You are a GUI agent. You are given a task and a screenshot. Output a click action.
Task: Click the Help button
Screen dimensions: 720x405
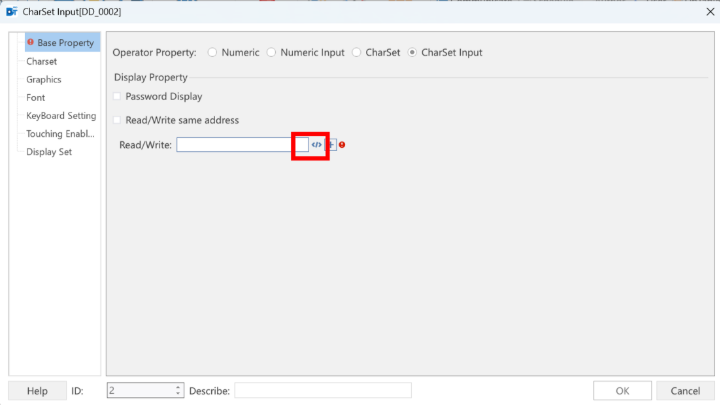click(37, 391)
